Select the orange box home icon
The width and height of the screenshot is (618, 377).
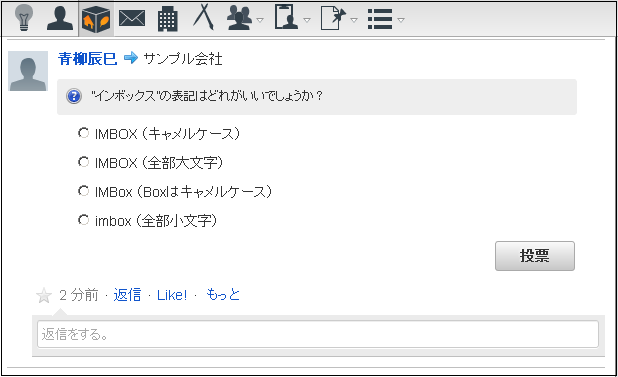coord(96,19)
